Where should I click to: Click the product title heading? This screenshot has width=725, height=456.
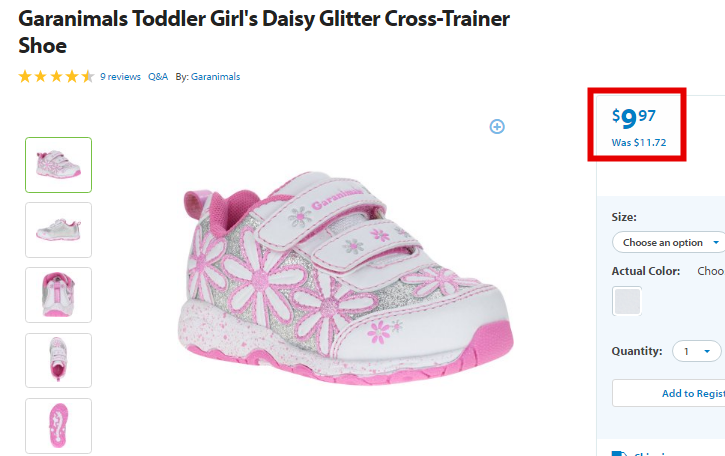(x=264, y=32)
